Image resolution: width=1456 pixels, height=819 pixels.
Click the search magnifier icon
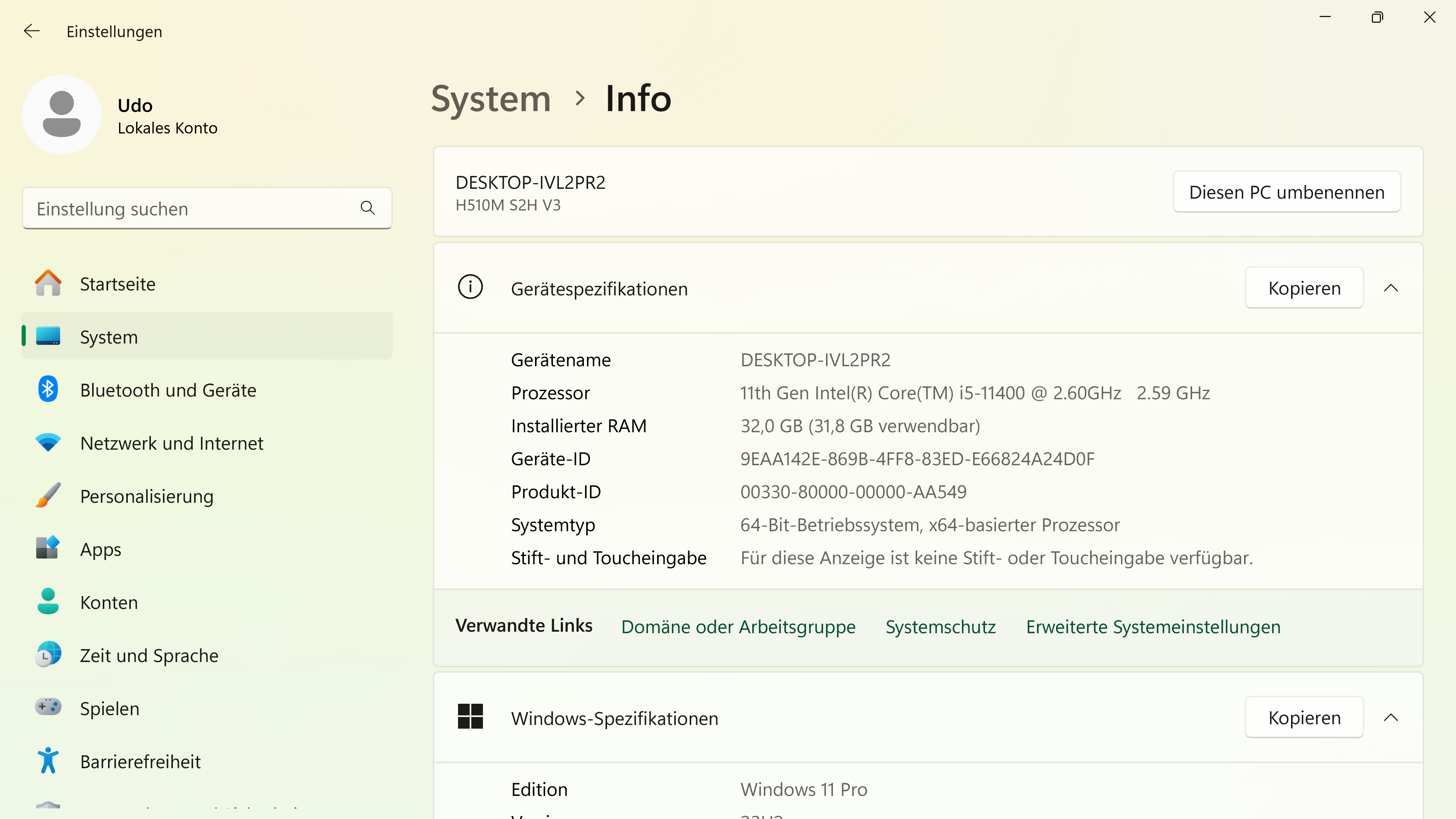click(x=367, y=208)
